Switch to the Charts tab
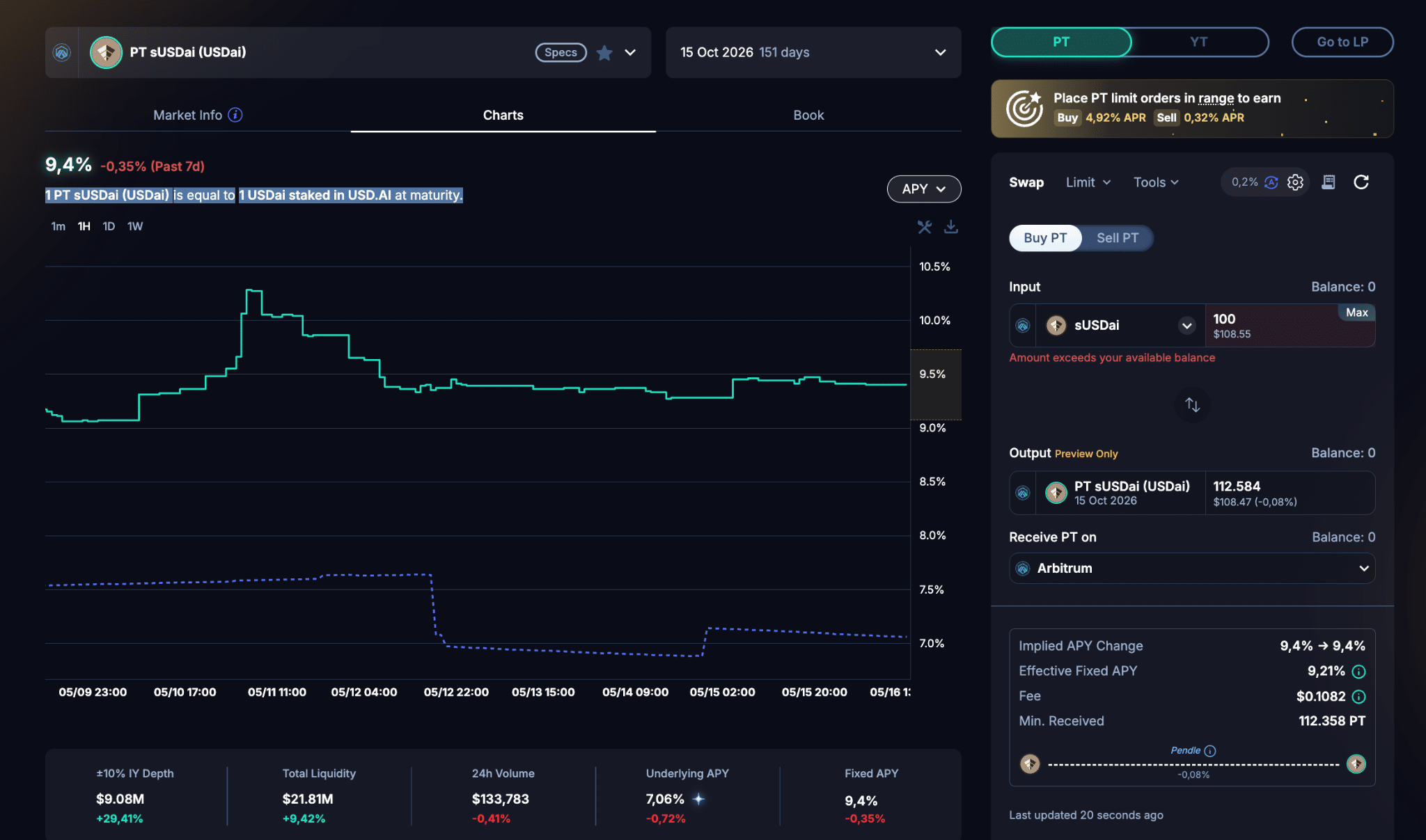The width and height of the screenshot is (1426, 840). [x=503, y=115]
